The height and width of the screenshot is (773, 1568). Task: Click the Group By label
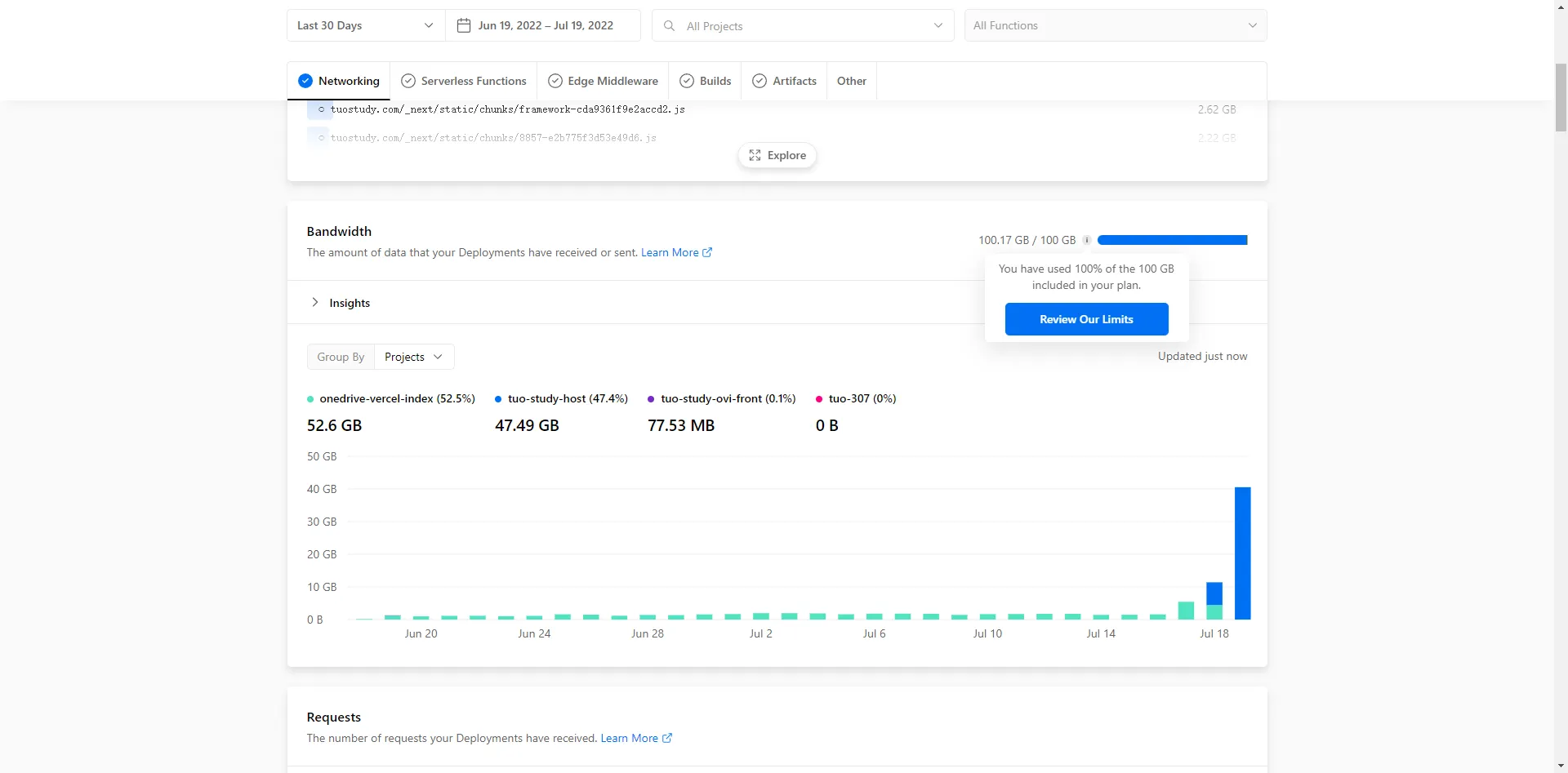[x=341, y=357]
